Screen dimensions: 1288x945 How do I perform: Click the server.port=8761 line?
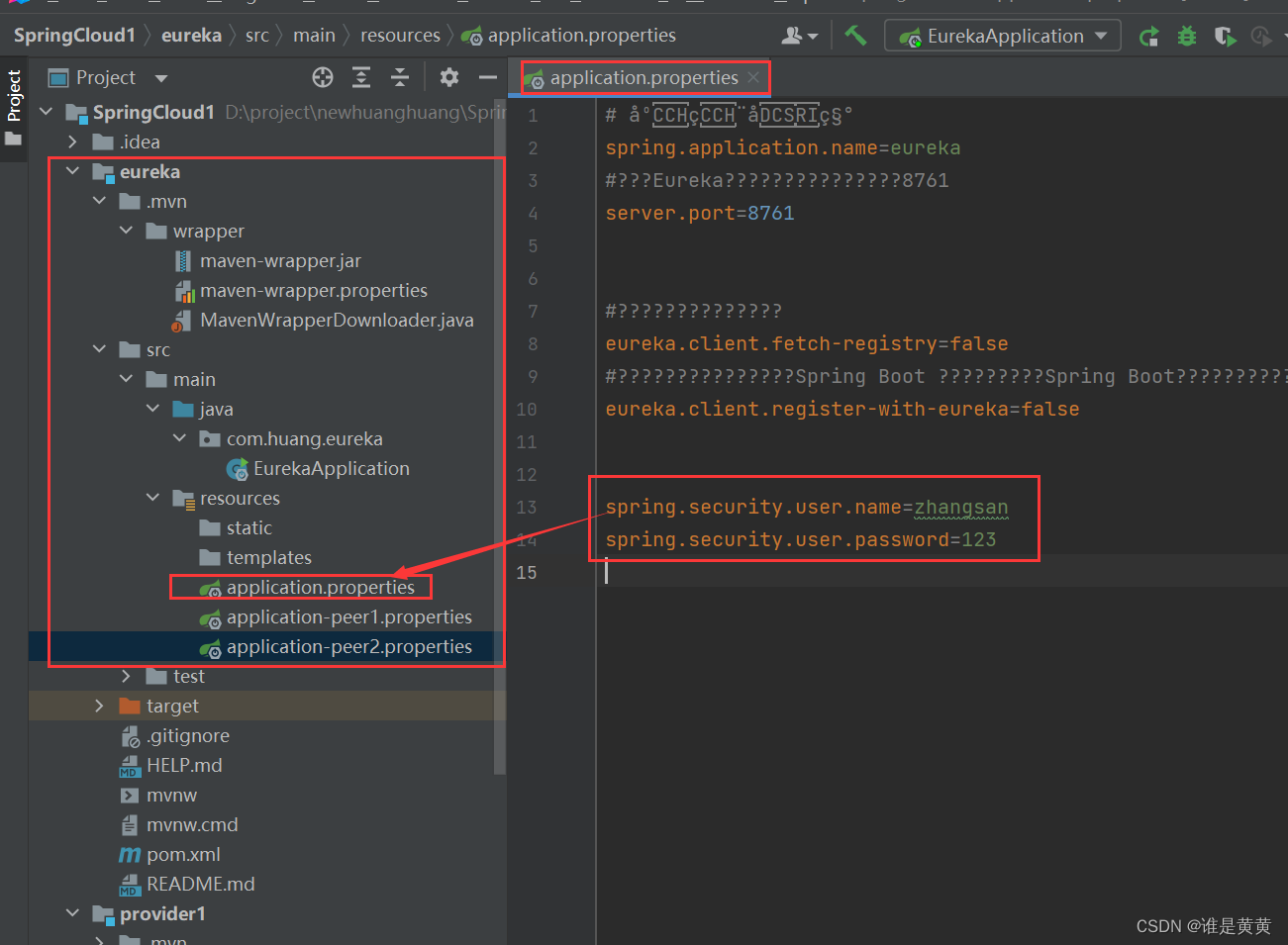700,213
